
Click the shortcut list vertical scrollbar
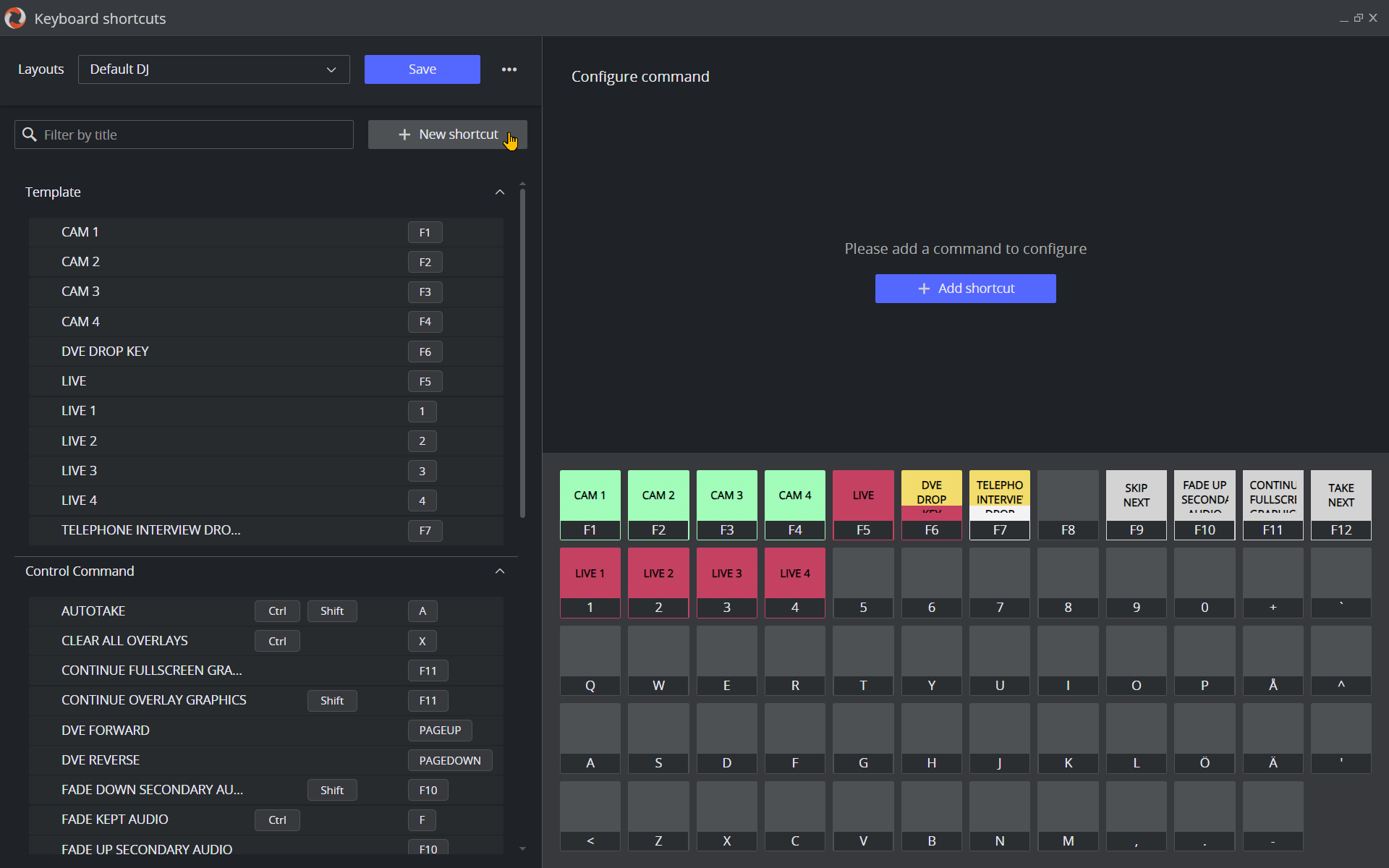coord(522,354)
